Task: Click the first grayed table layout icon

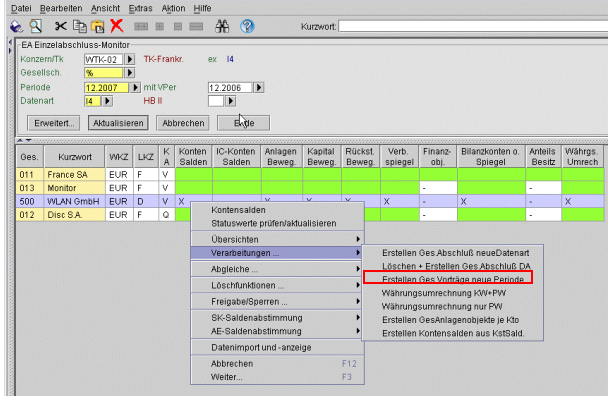Action: pos(141,26)
